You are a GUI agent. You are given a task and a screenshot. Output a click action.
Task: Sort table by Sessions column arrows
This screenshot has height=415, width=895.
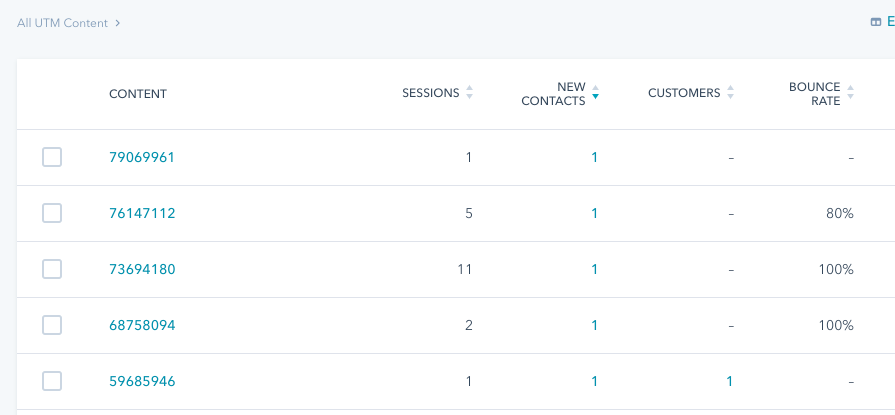469,92
